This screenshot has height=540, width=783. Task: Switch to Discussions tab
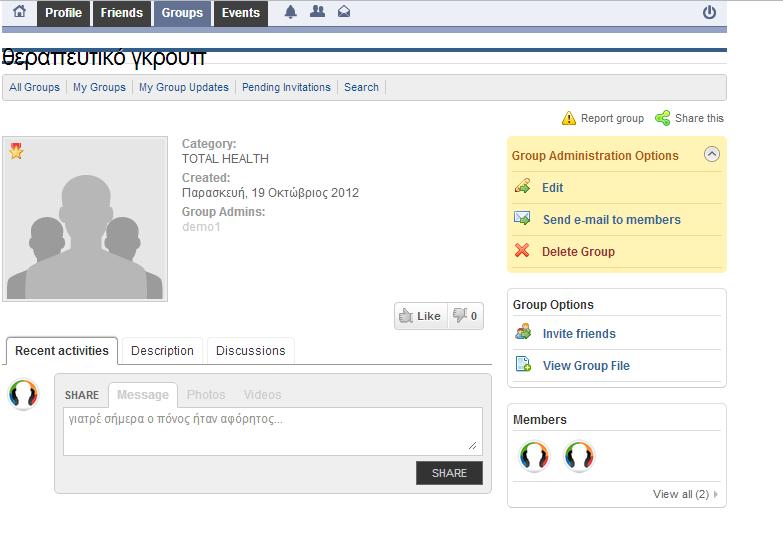(251, 351)
